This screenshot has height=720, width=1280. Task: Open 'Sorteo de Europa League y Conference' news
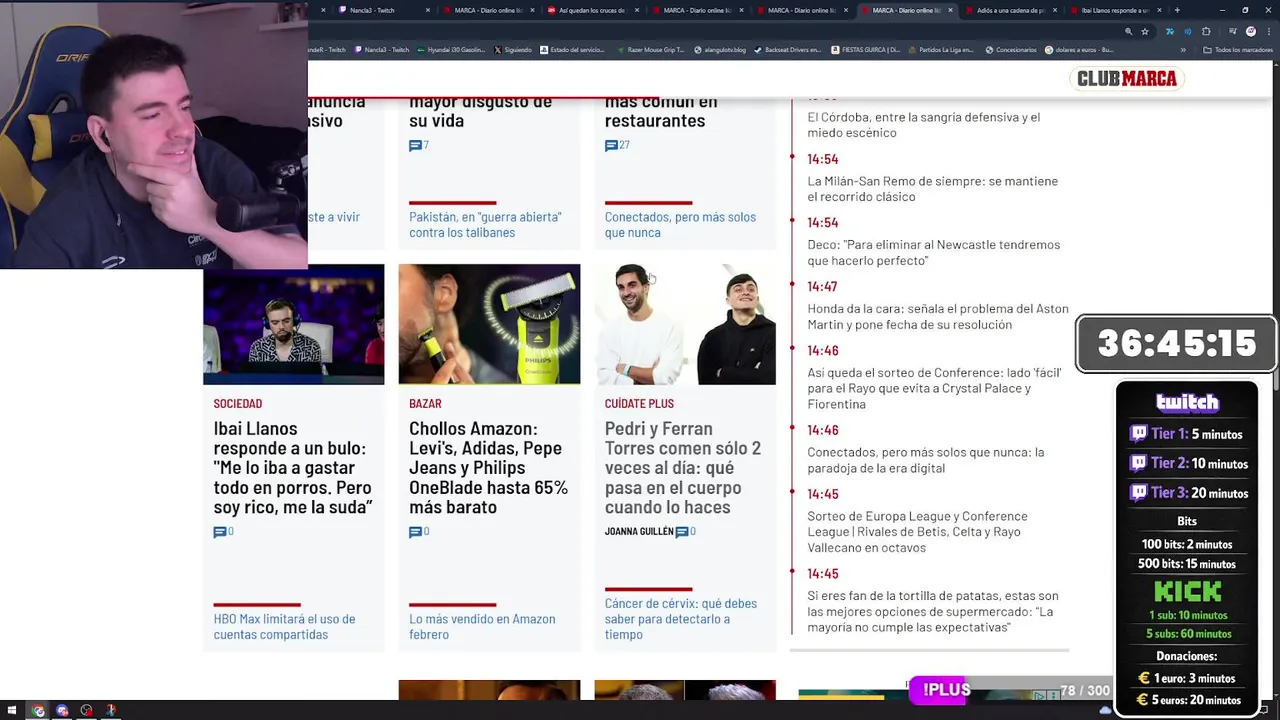(917, 531)
